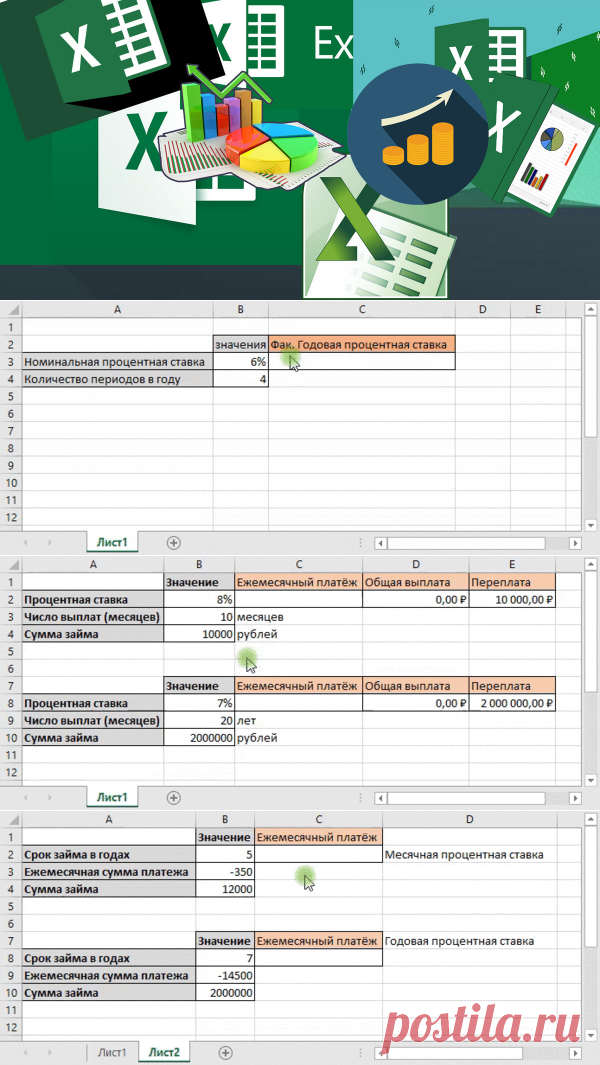Click the cell with value -14500
600x1065 pixels.
(x=225, y=976)
